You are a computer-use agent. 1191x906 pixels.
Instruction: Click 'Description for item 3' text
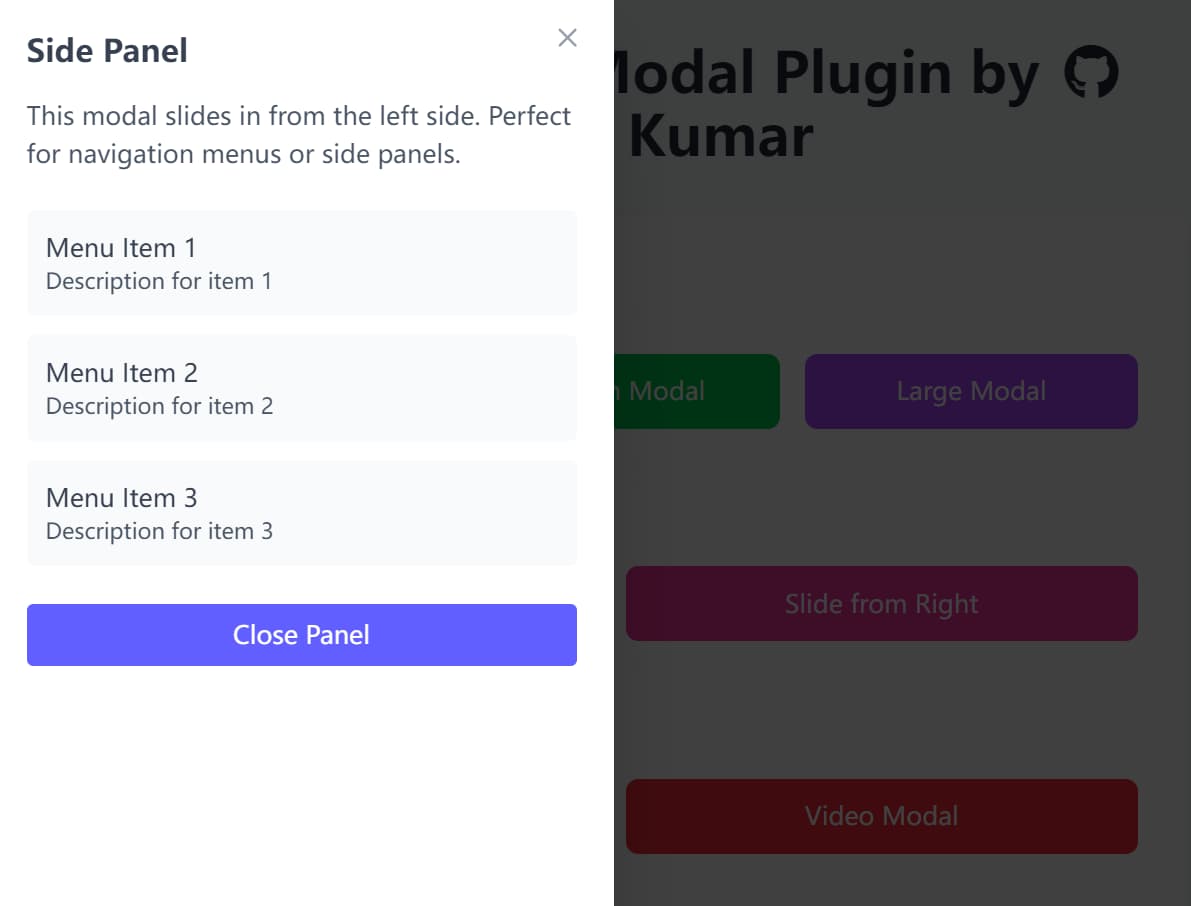(x=159, y=532)
